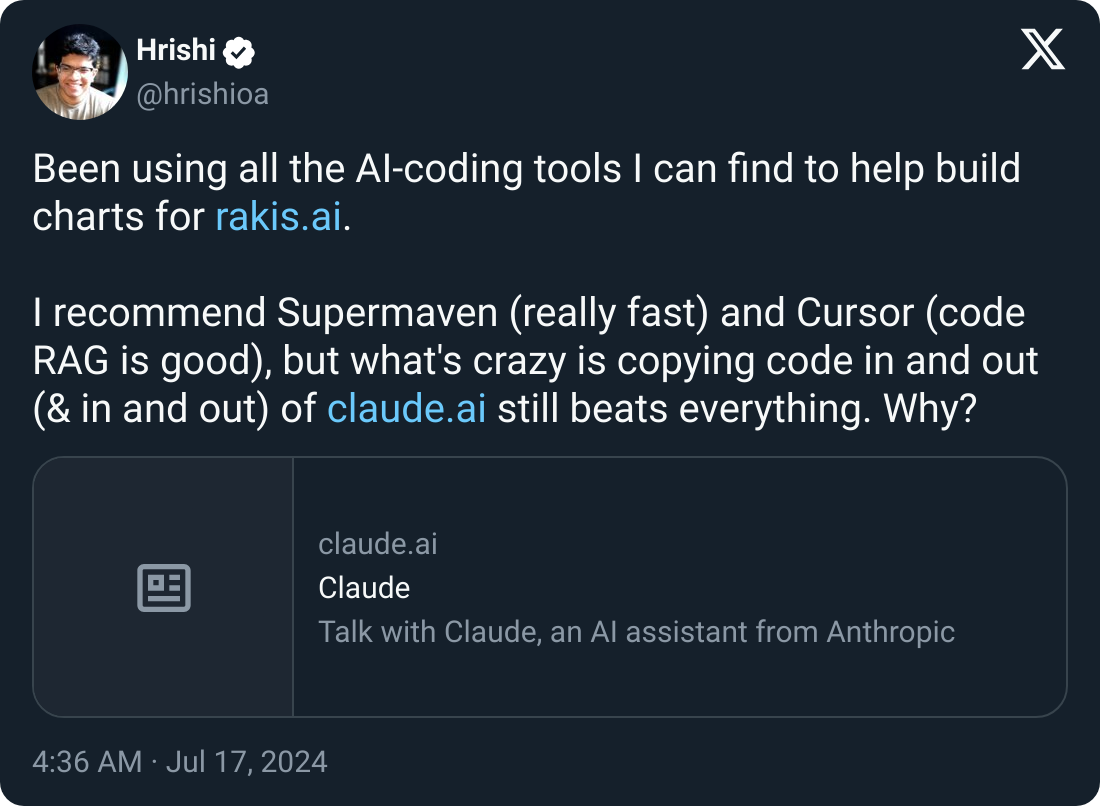This screenshot has height=806, width=1100.
Task: Select the 'Claude' title in the link preview
Action: tap(364, 588)
